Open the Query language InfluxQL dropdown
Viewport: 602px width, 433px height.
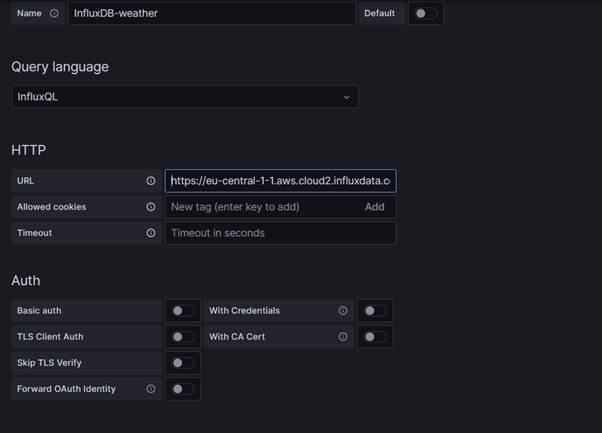185,97
